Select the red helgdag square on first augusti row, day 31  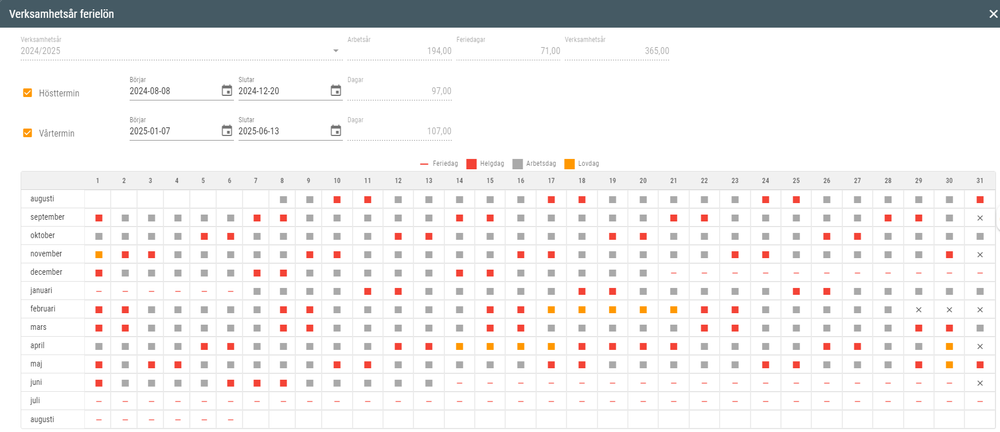[x=980, y=200]
